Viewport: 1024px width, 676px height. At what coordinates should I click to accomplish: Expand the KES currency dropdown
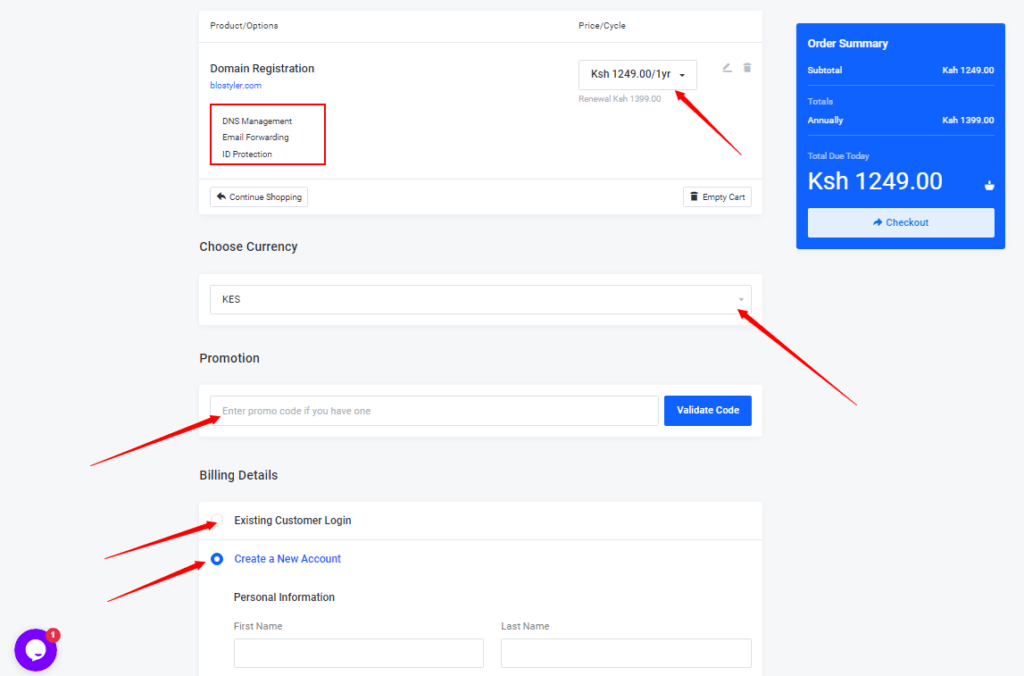(481, 299)
